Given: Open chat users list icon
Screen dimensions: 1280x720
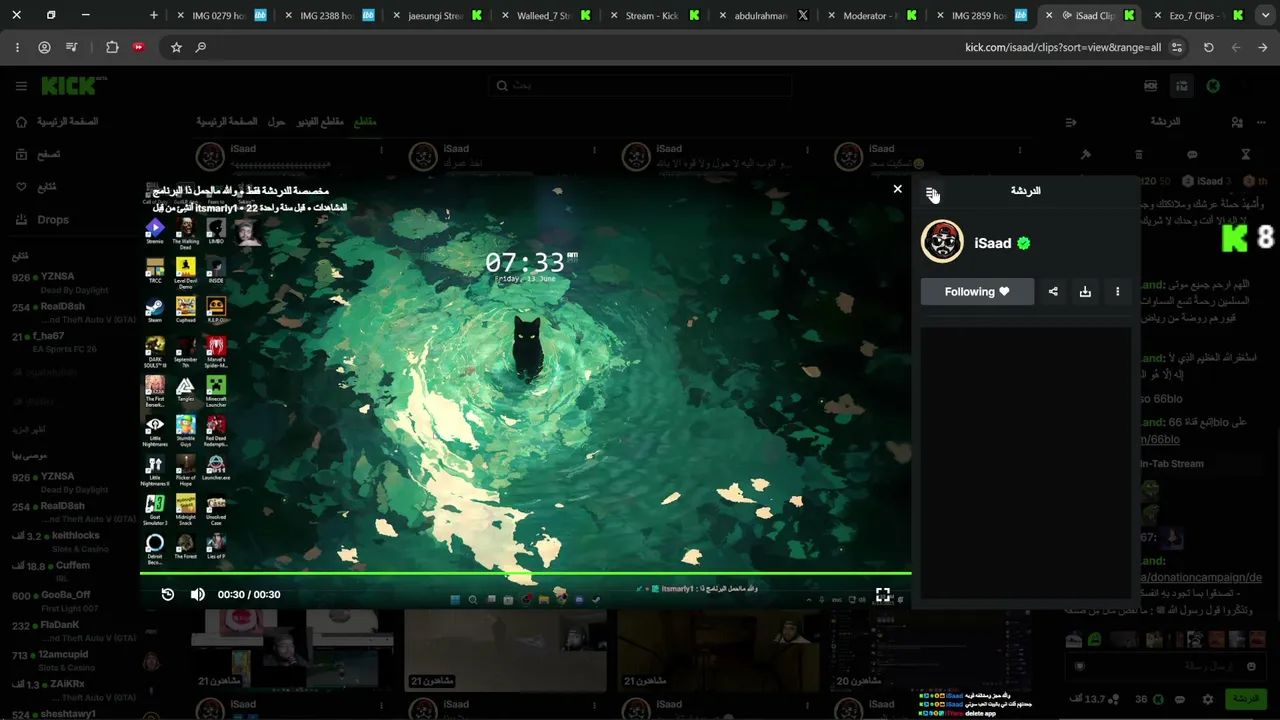Looking at the screenshot, I should click(x=1237, y=122).
